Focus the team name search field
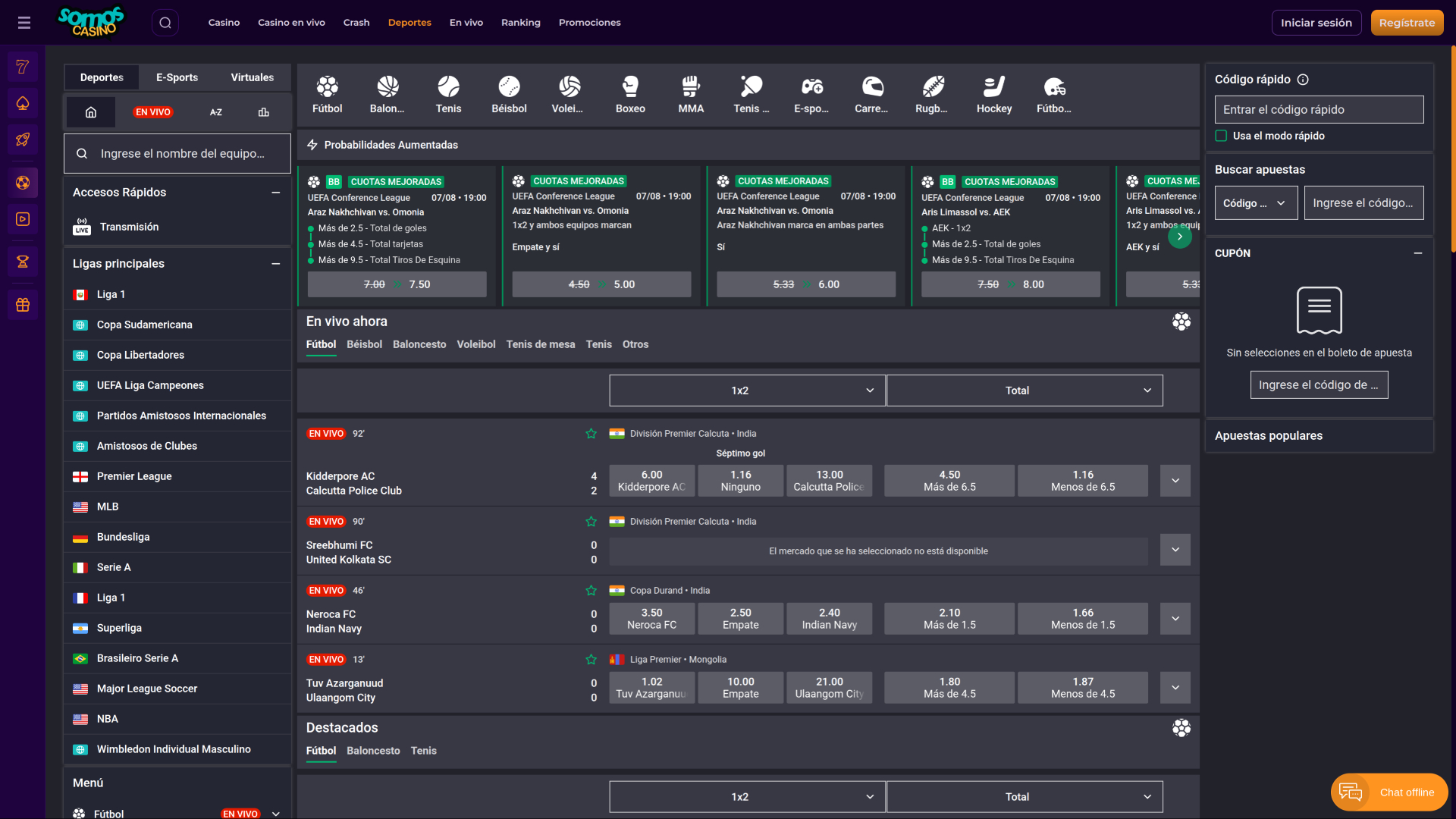 [183, 154]
